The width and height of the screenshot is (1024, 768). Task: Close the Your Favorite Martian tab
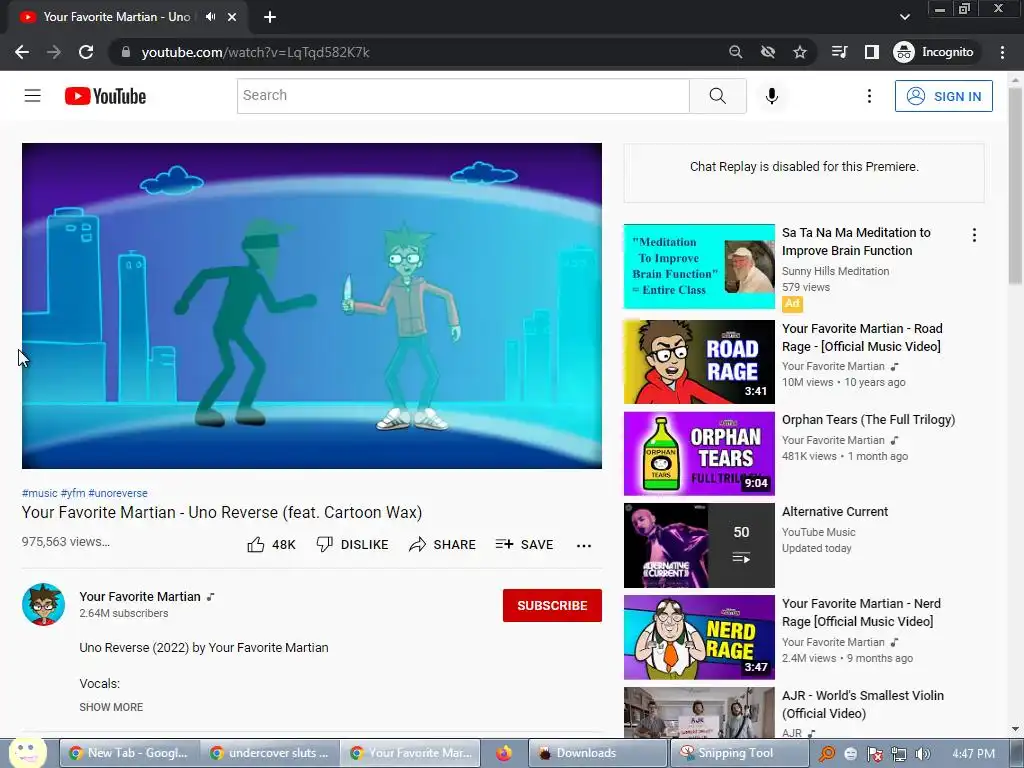point(232,17)
